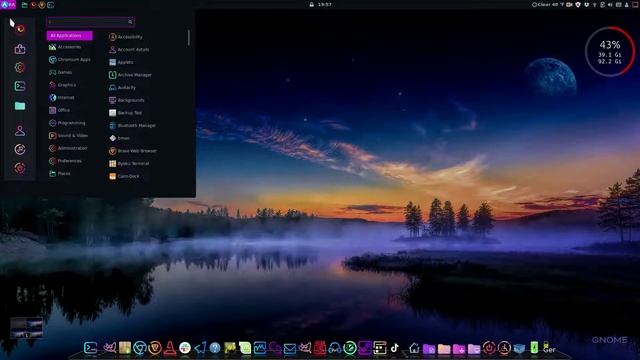Launch Archive Manager from applications list
This screenshot has height=360, width=640.
coord(130,75)
